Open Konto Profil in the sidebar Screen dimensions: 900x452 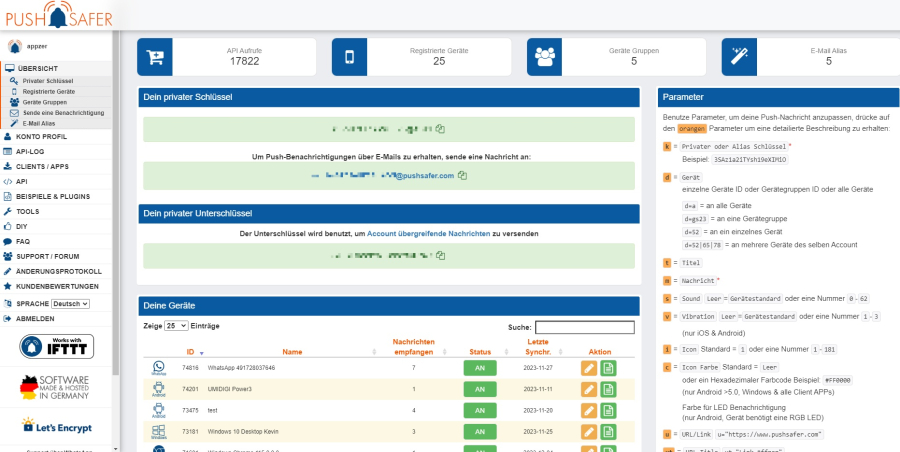pyautogui.click(x=41, y=136)
